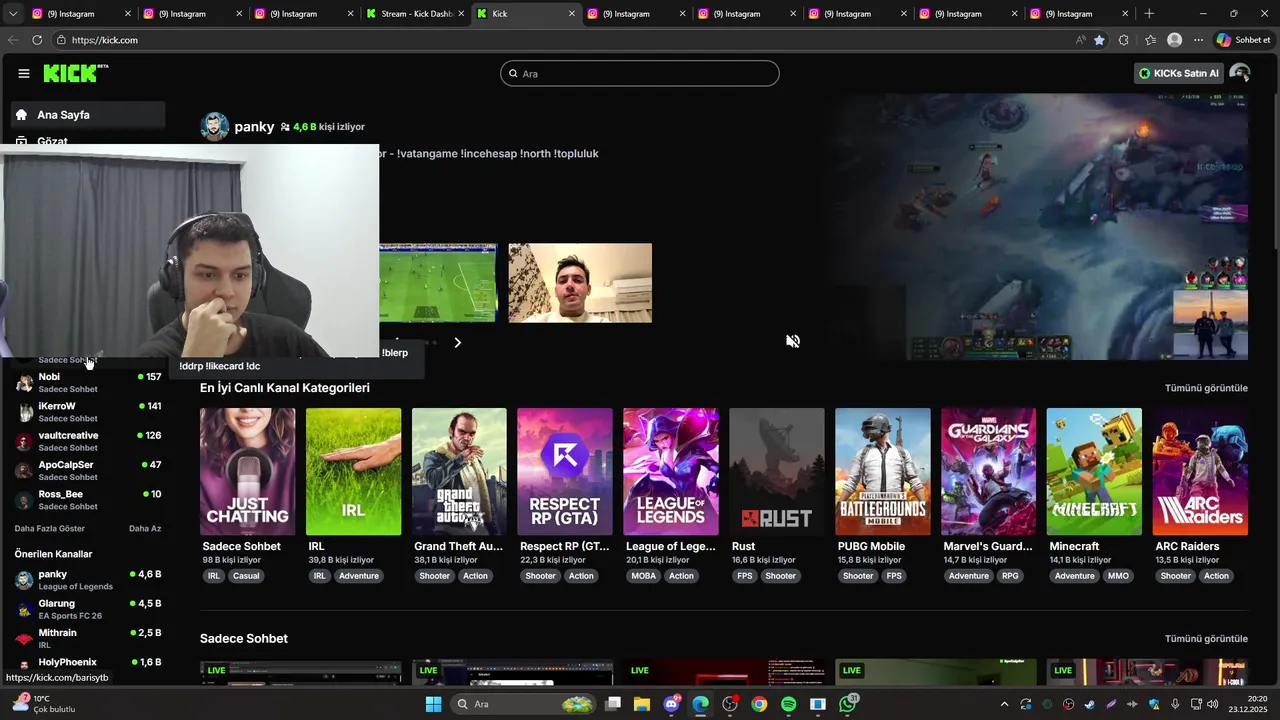This screenshot has height=720, width=1280.
Task: Open the browser favorites list icon
Action: tap(1150, 40)
